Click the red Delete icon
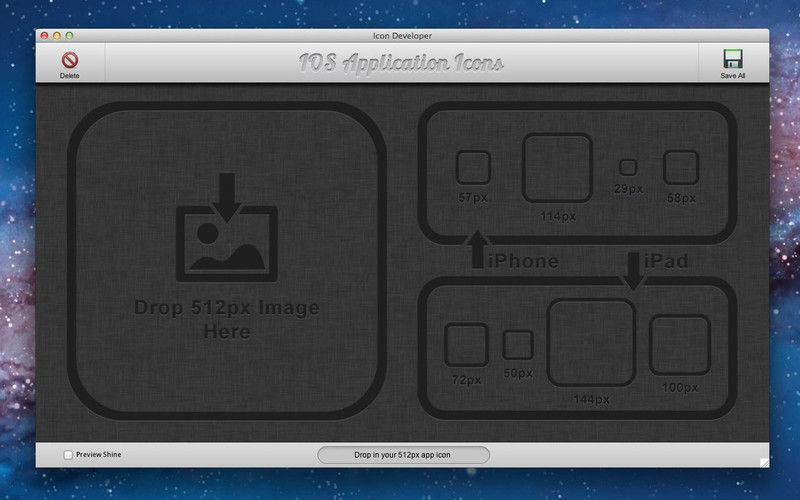Screen dimensions: 800x500 click(69, 60)
